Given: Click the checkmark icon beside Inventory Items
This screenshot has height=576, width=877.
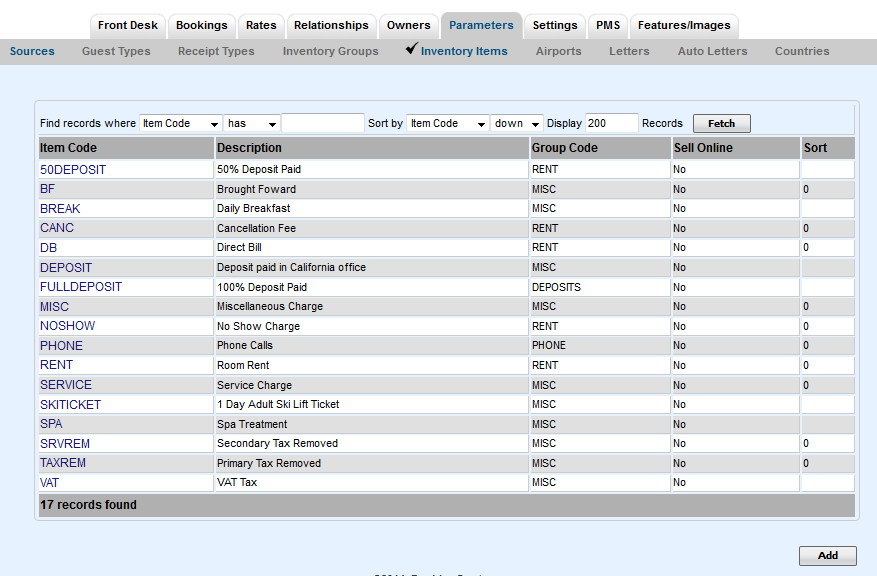Looking at the screenshot, I should point(410,48).
